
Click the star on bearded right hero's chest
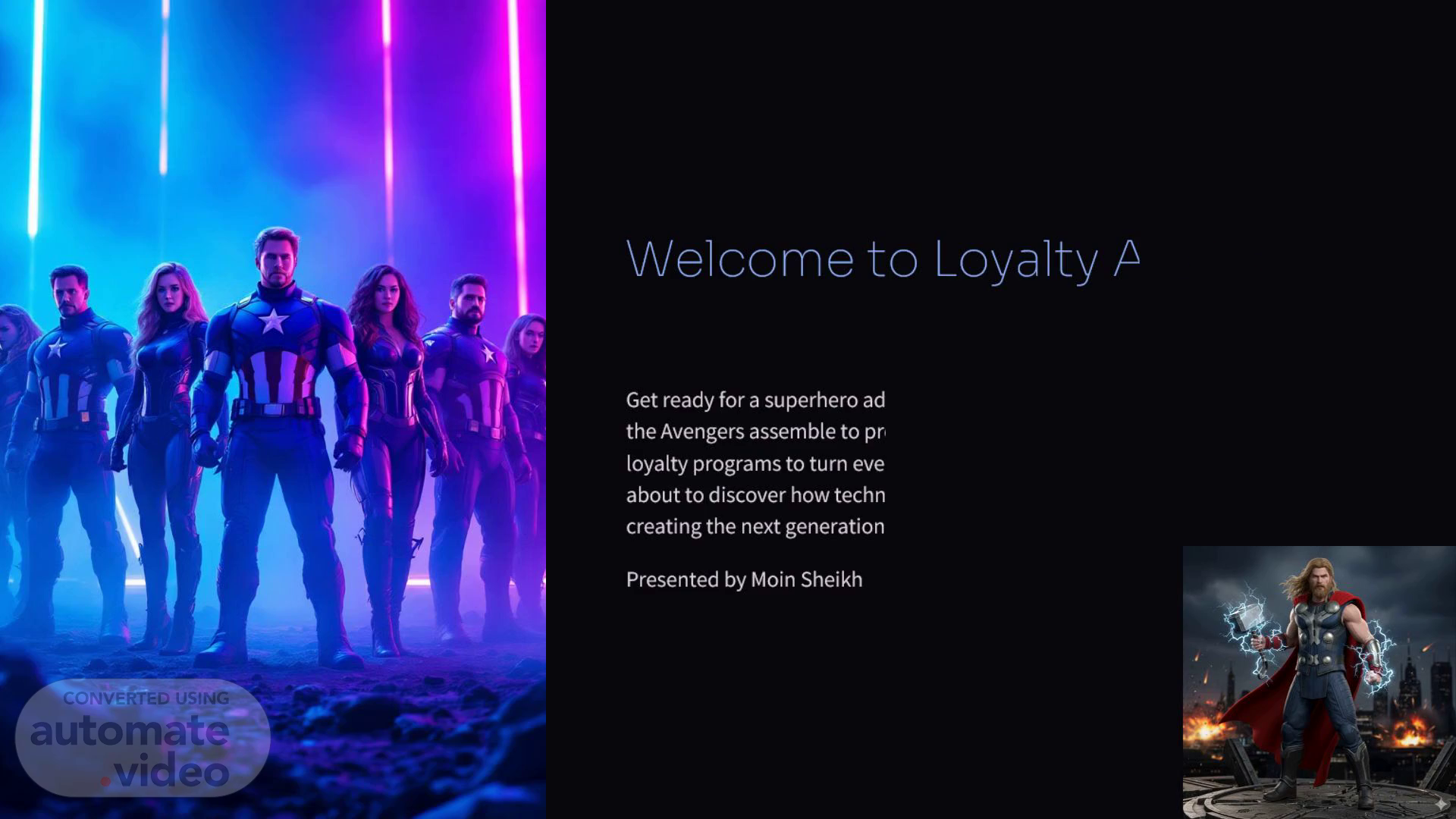[488, 353]
